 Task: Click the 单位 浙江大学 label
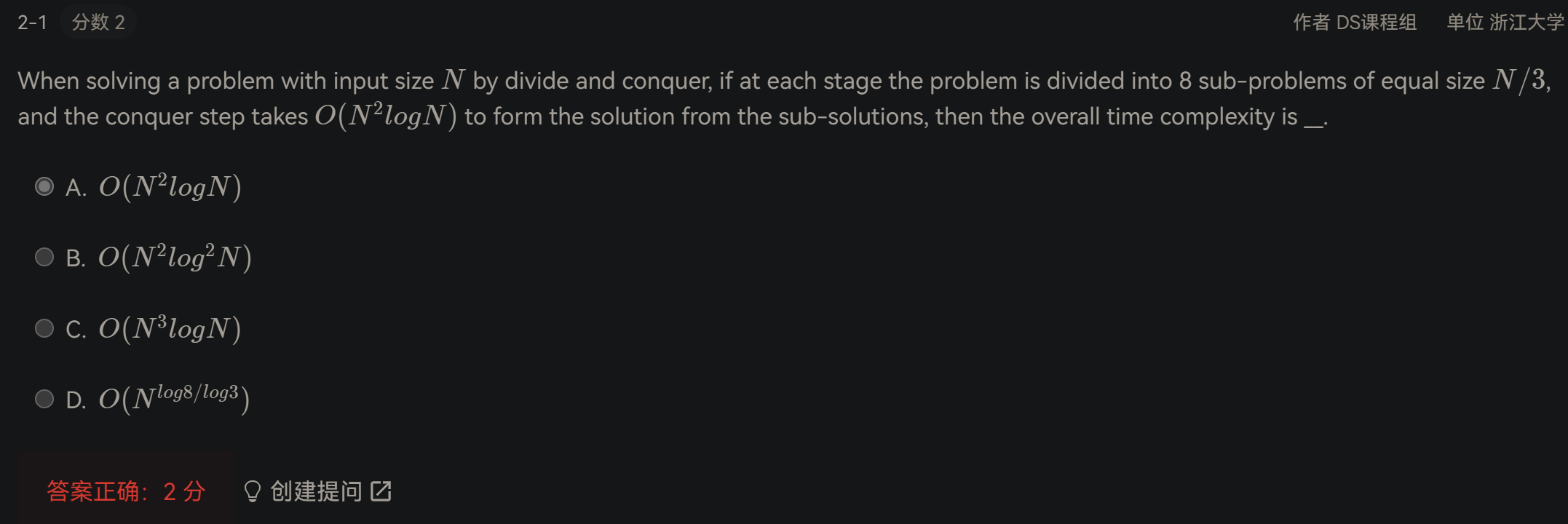tap(1505, 23)
